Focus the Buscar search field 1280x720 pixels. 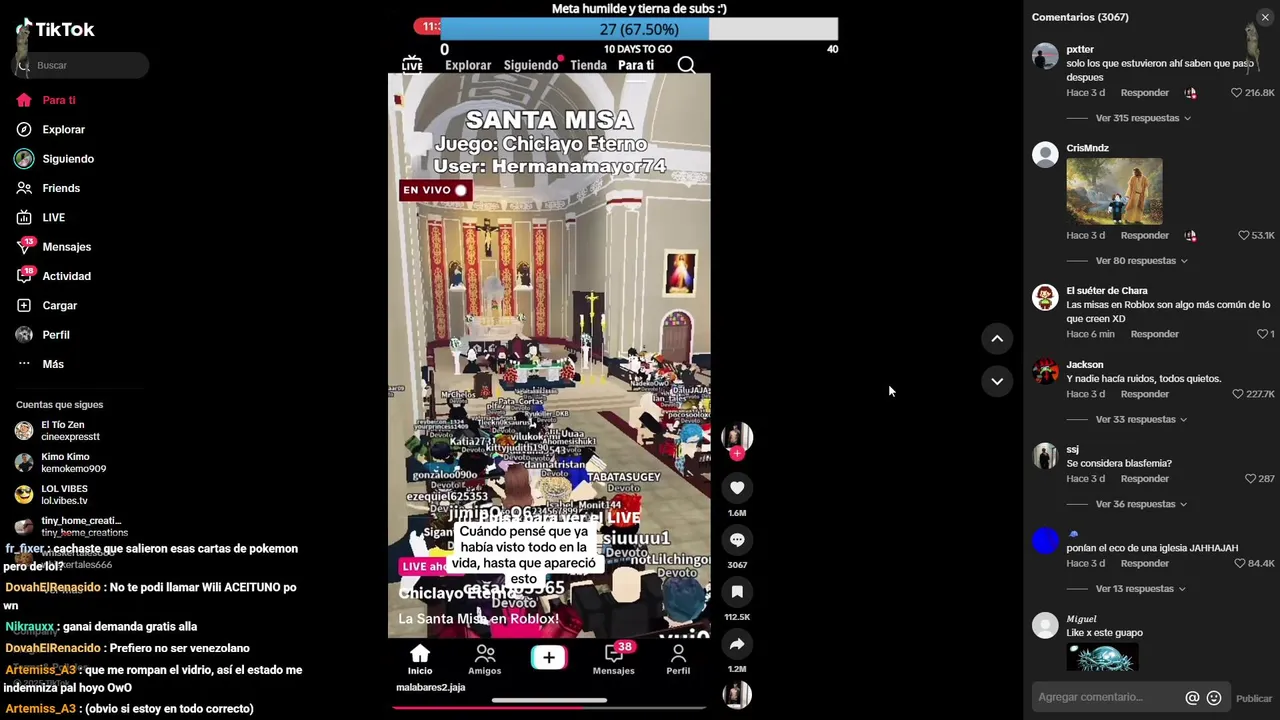click(x=82, y=65)
